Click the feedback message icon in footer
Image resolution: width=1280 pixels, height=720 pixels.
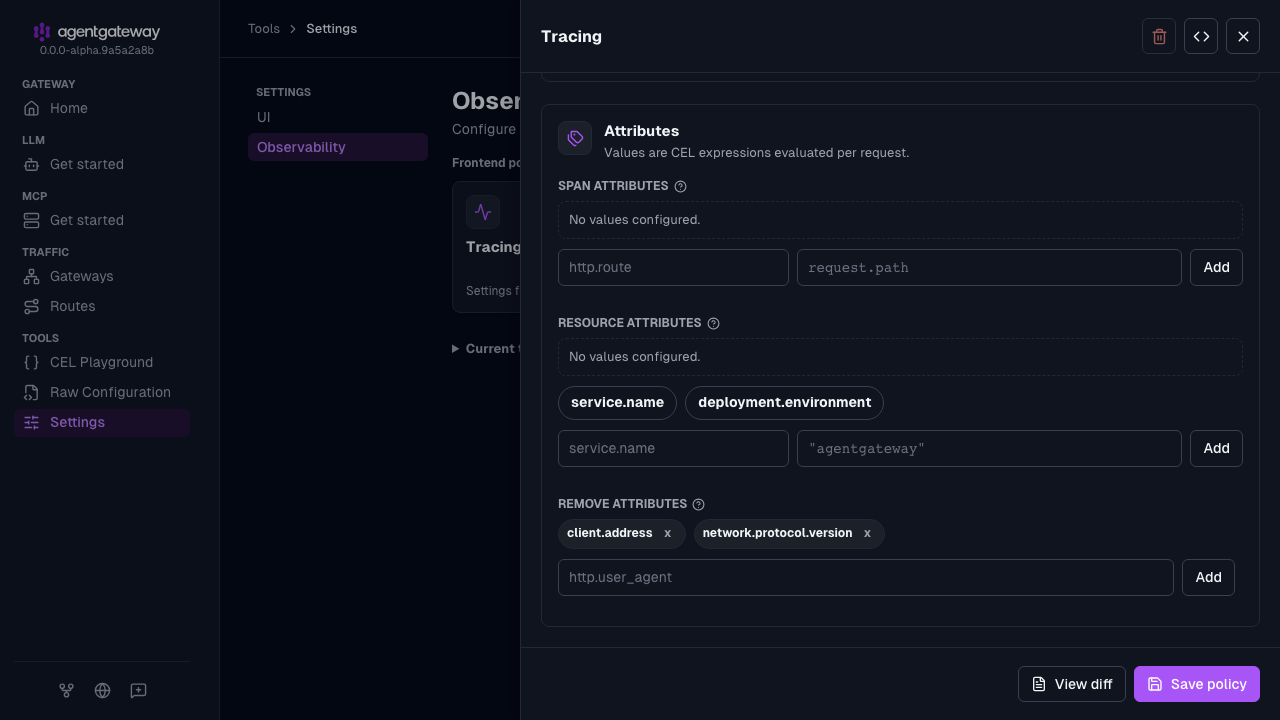138,690
